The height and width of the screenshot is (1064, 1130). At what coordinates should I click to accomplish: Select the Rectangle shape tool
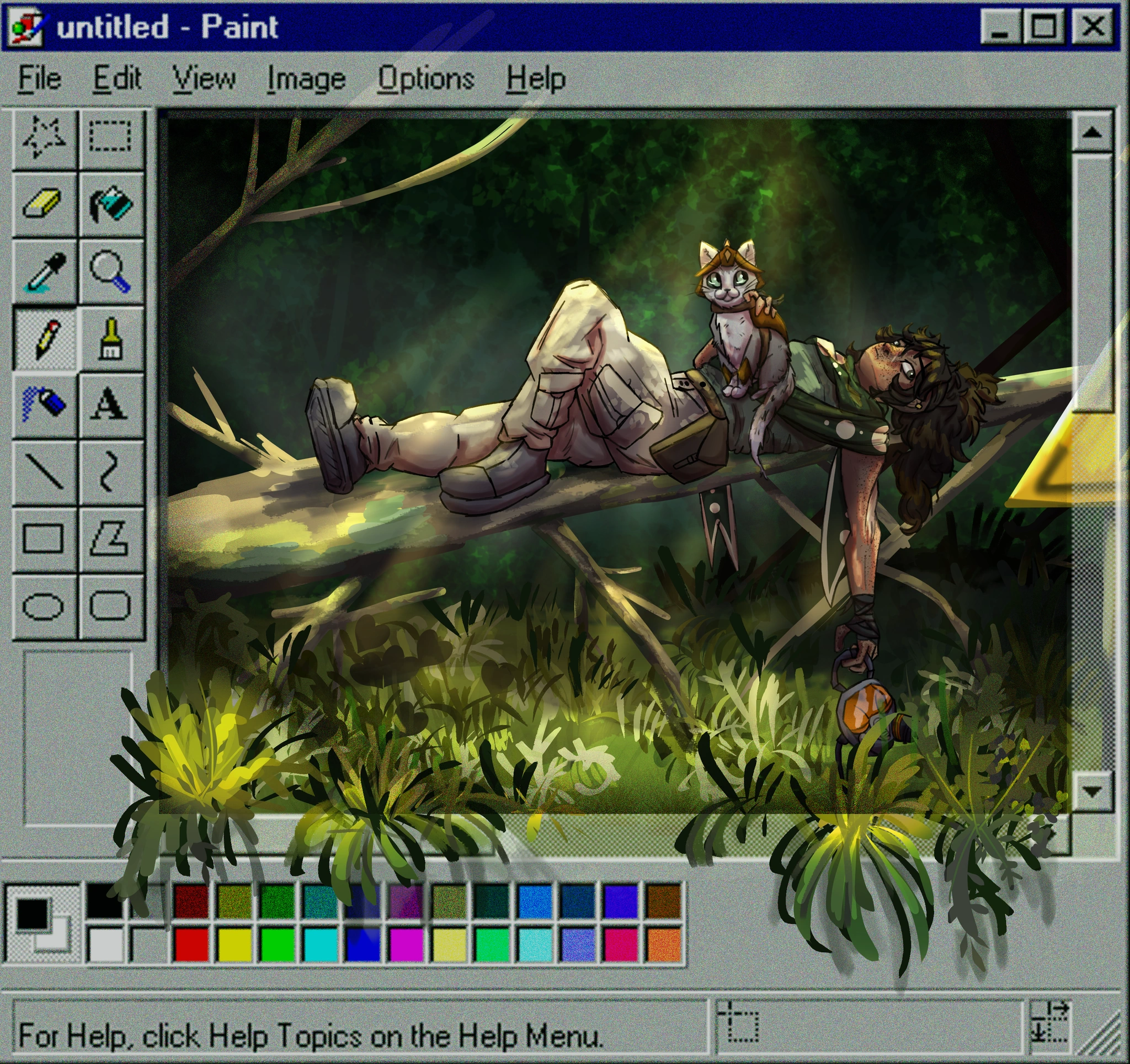tap(44, 539)
